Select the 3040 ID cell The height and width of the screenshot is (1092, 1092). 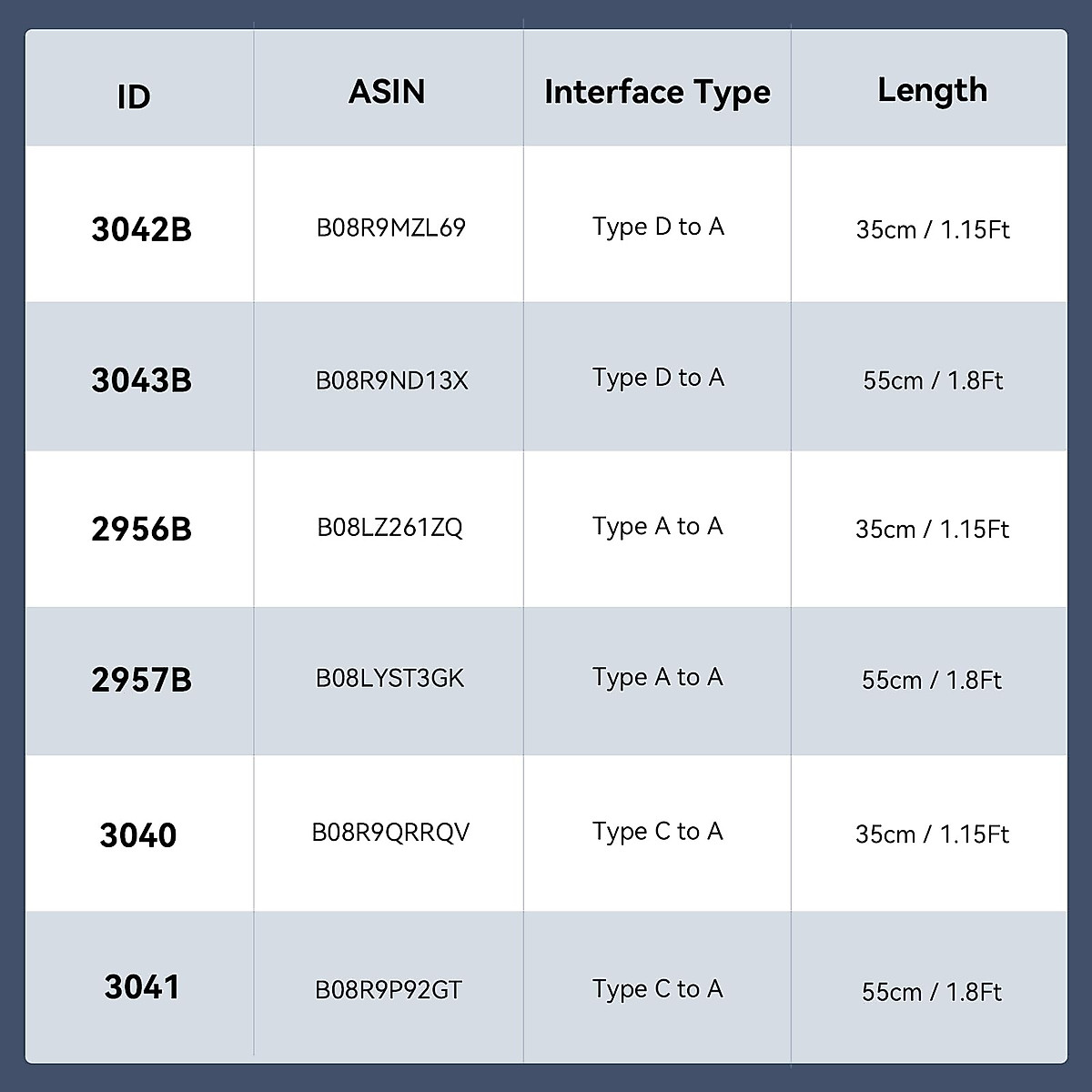point(138,835)
